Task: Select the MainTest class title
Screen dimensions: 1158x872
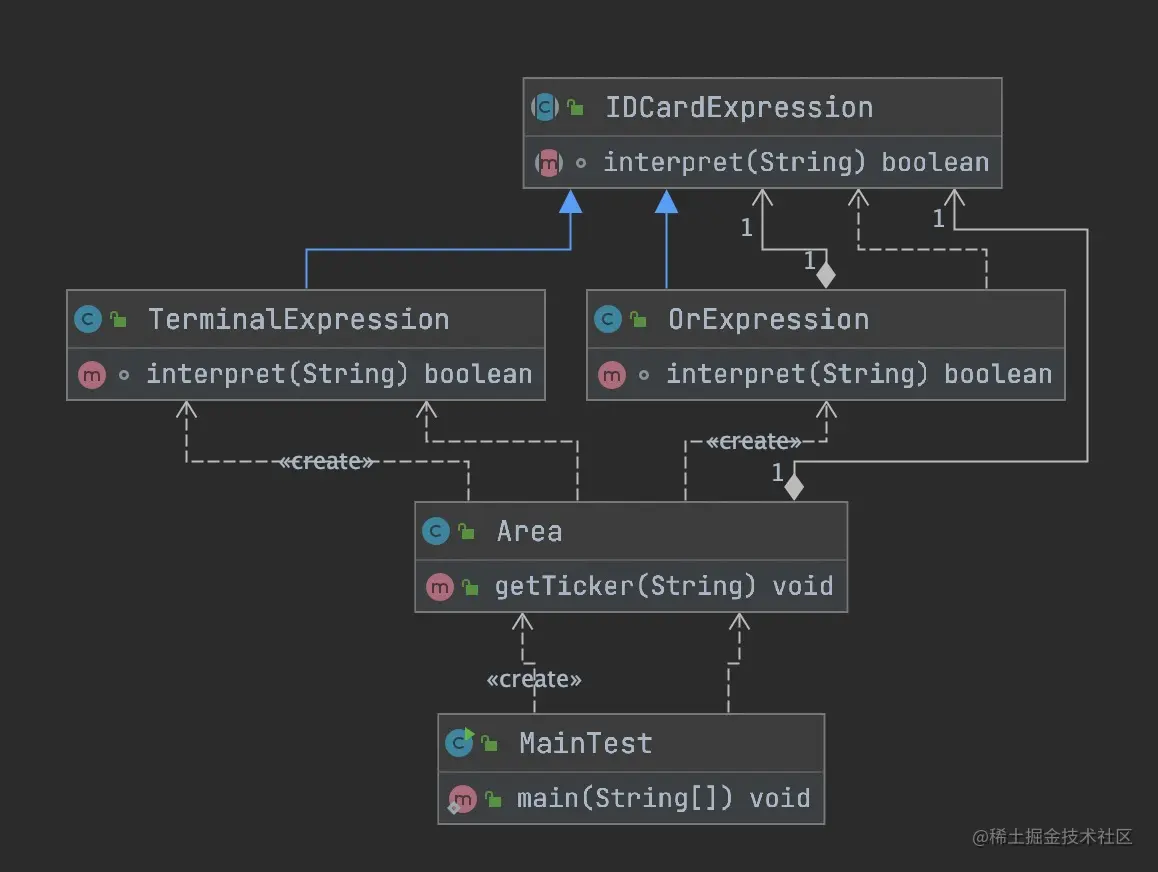Action: pyautogui.click(x=585, y=744)
